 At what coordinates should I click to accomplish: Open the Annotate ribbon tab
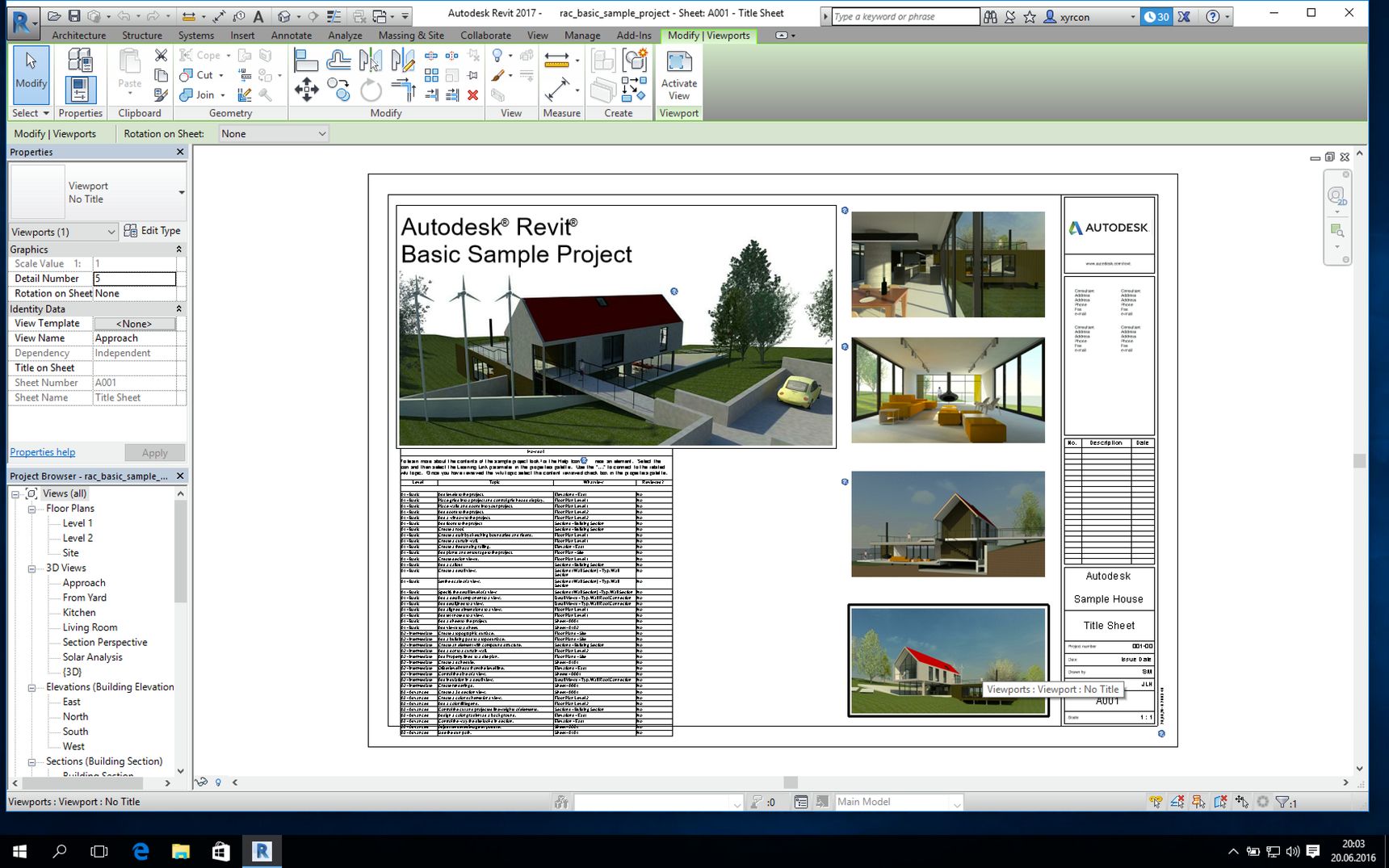point(292,36)
